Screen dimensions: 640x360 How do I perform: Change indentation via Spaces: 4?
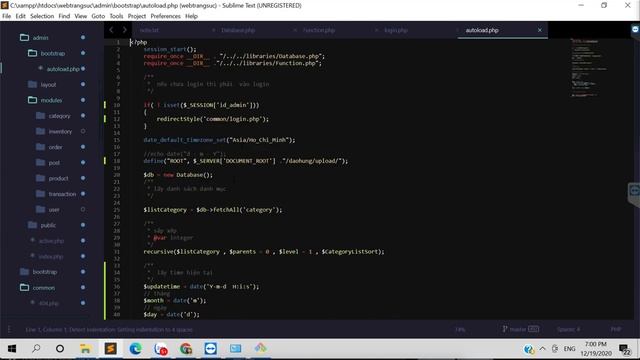568,329
